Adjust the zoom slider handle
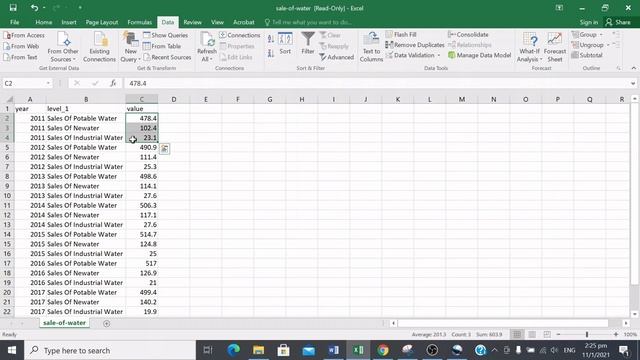Image resolution: width=640 pixels, height=360 pixels. (x=587, y=335)
